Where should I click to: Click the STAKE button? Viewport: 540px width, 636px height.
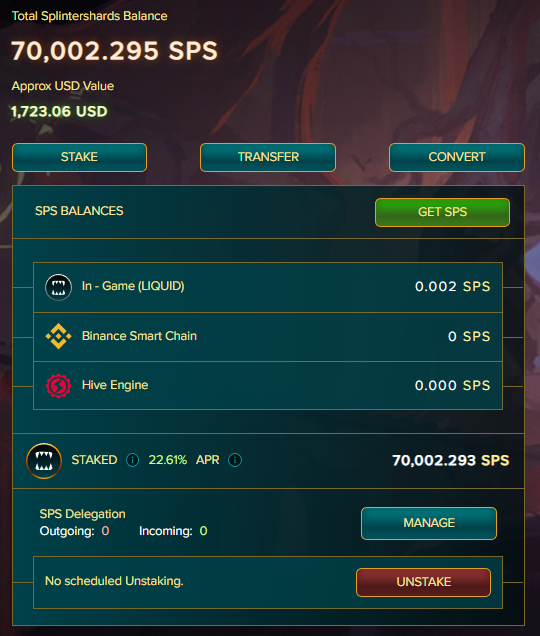(80, 157)
